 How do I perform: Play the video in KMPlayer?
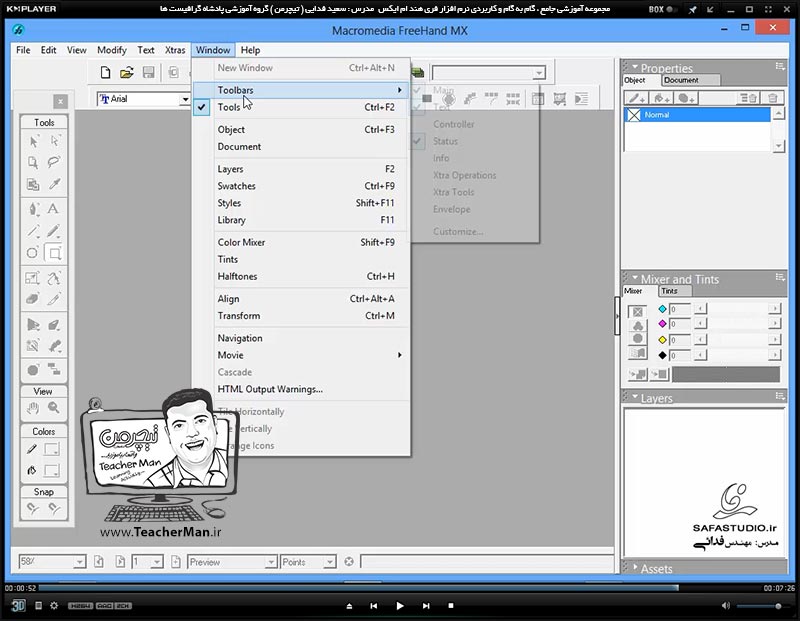[x=399, y=606]
